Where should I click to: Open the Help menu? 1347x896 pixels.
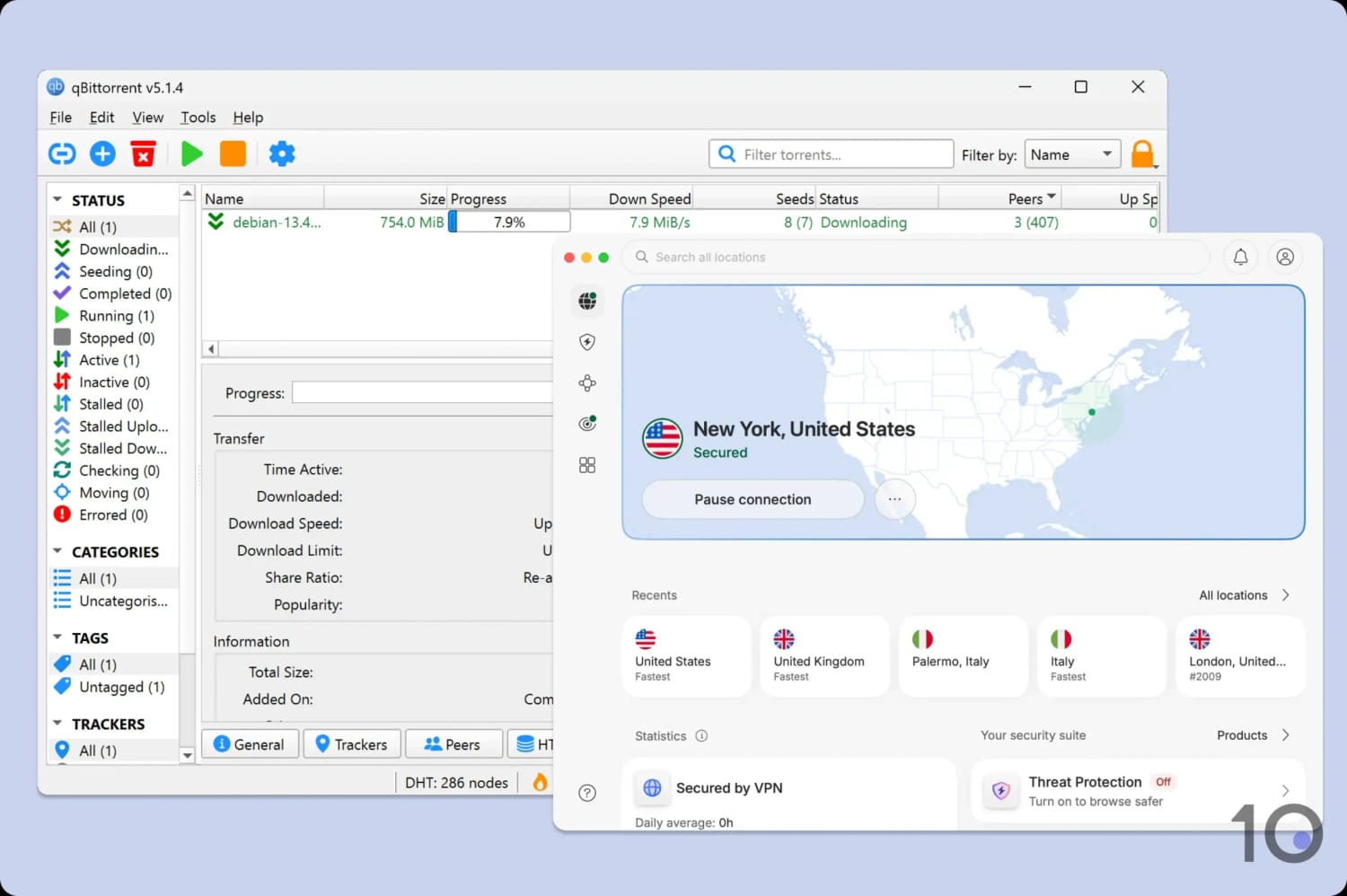point(248,117)
